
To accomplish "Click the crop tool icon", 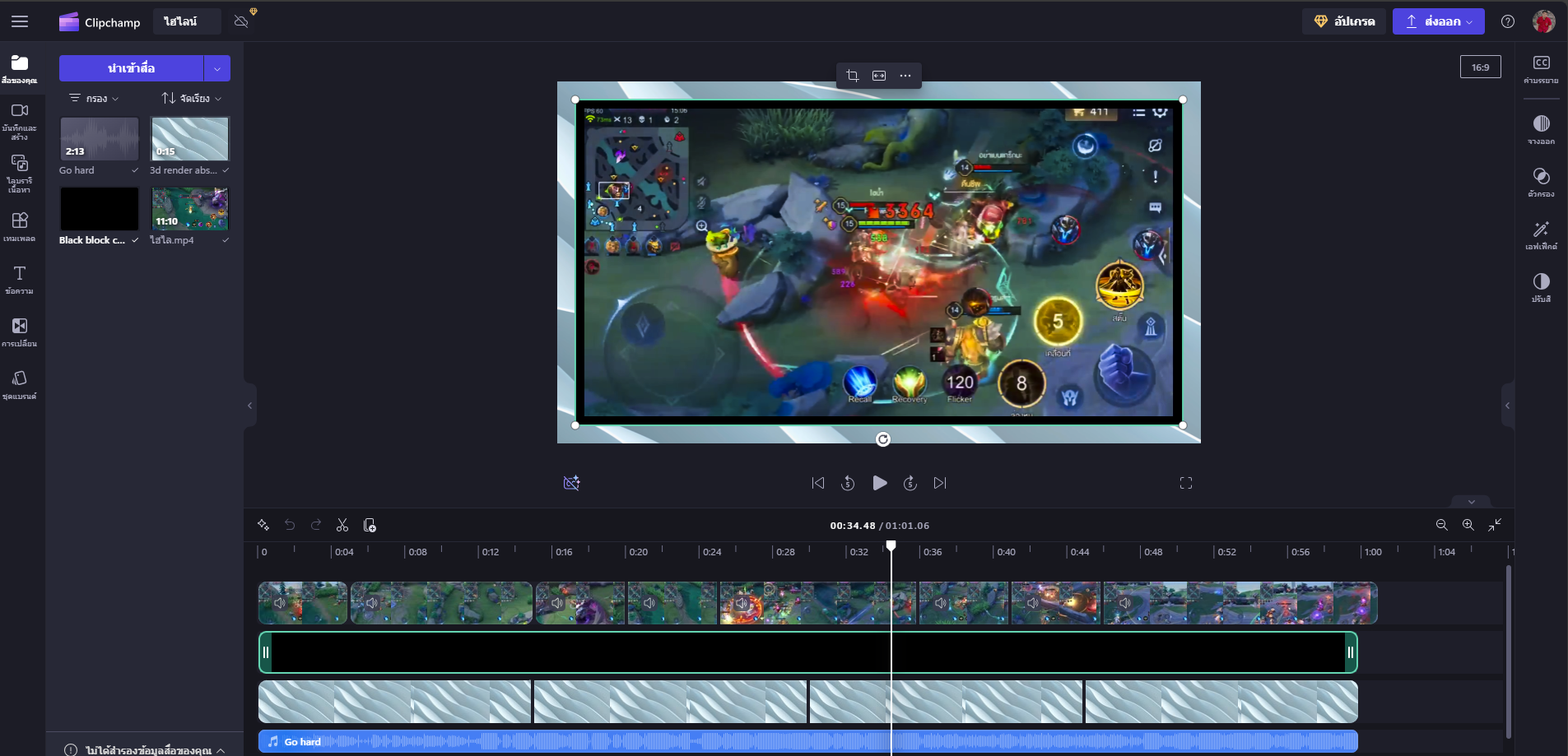I will pyautogui.click(x=853, y=76).
